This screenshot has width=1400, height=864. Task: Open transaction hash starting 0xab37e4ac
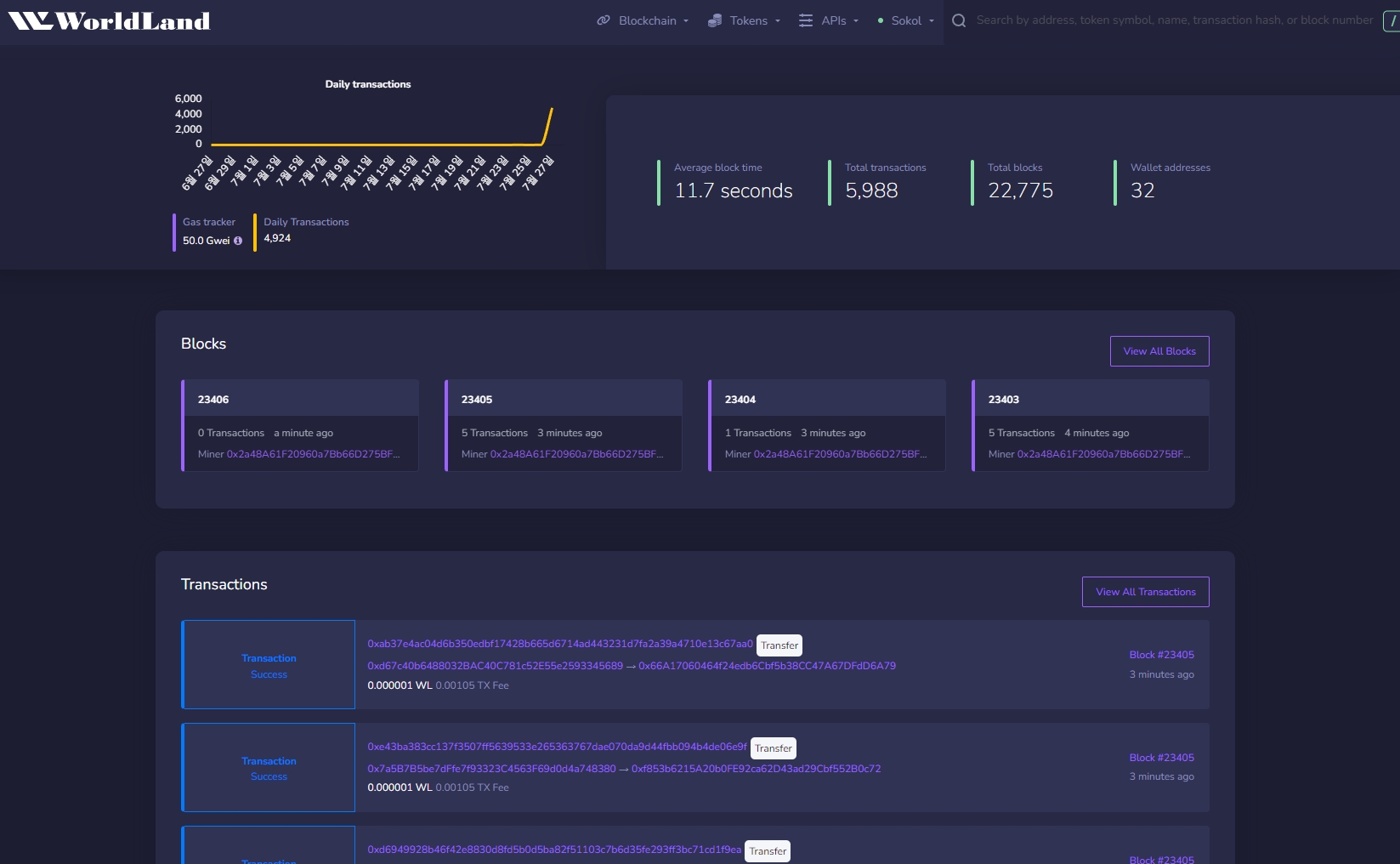559,644
